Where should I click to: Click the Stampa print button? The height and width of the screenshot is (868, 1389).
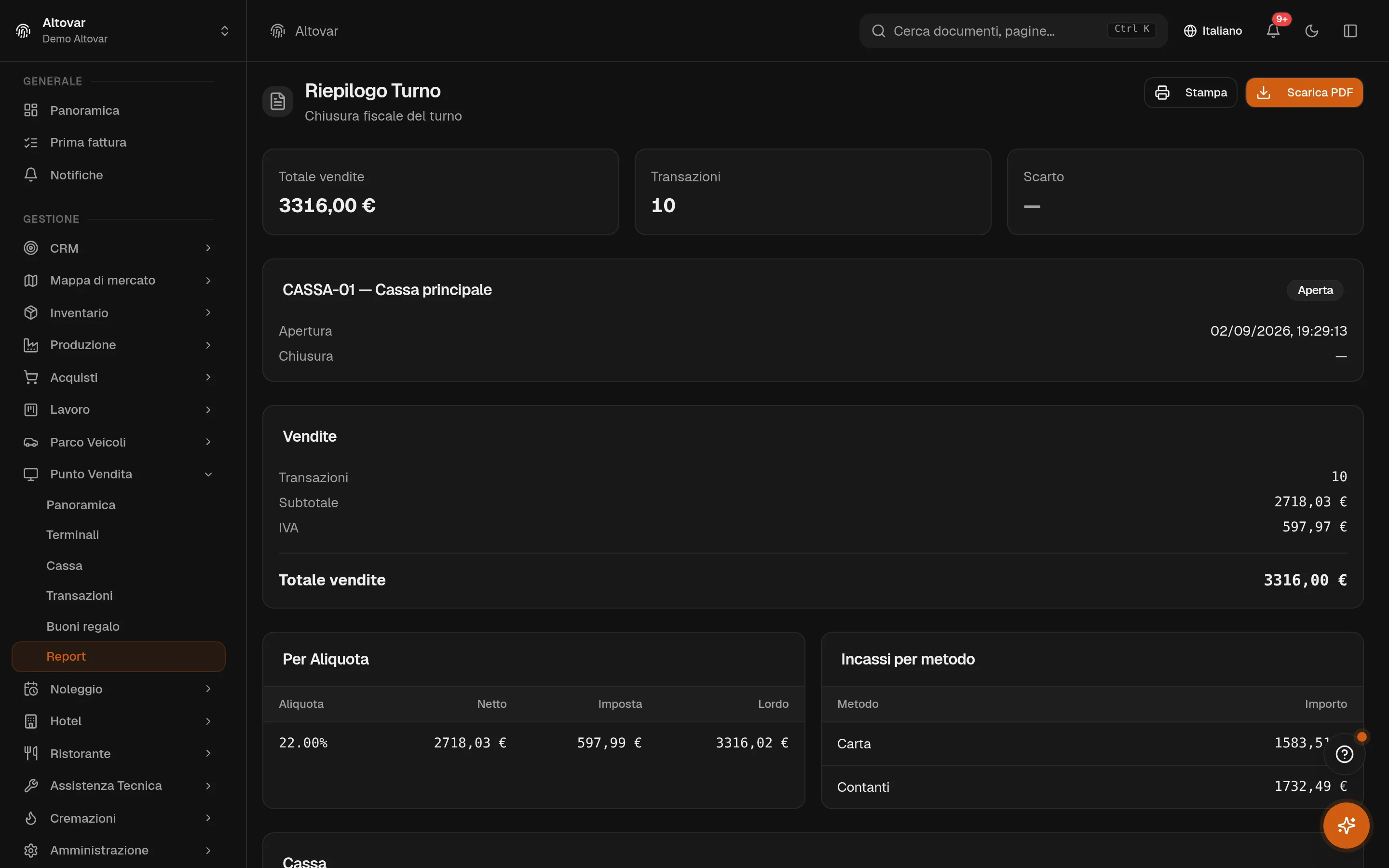1190,93
